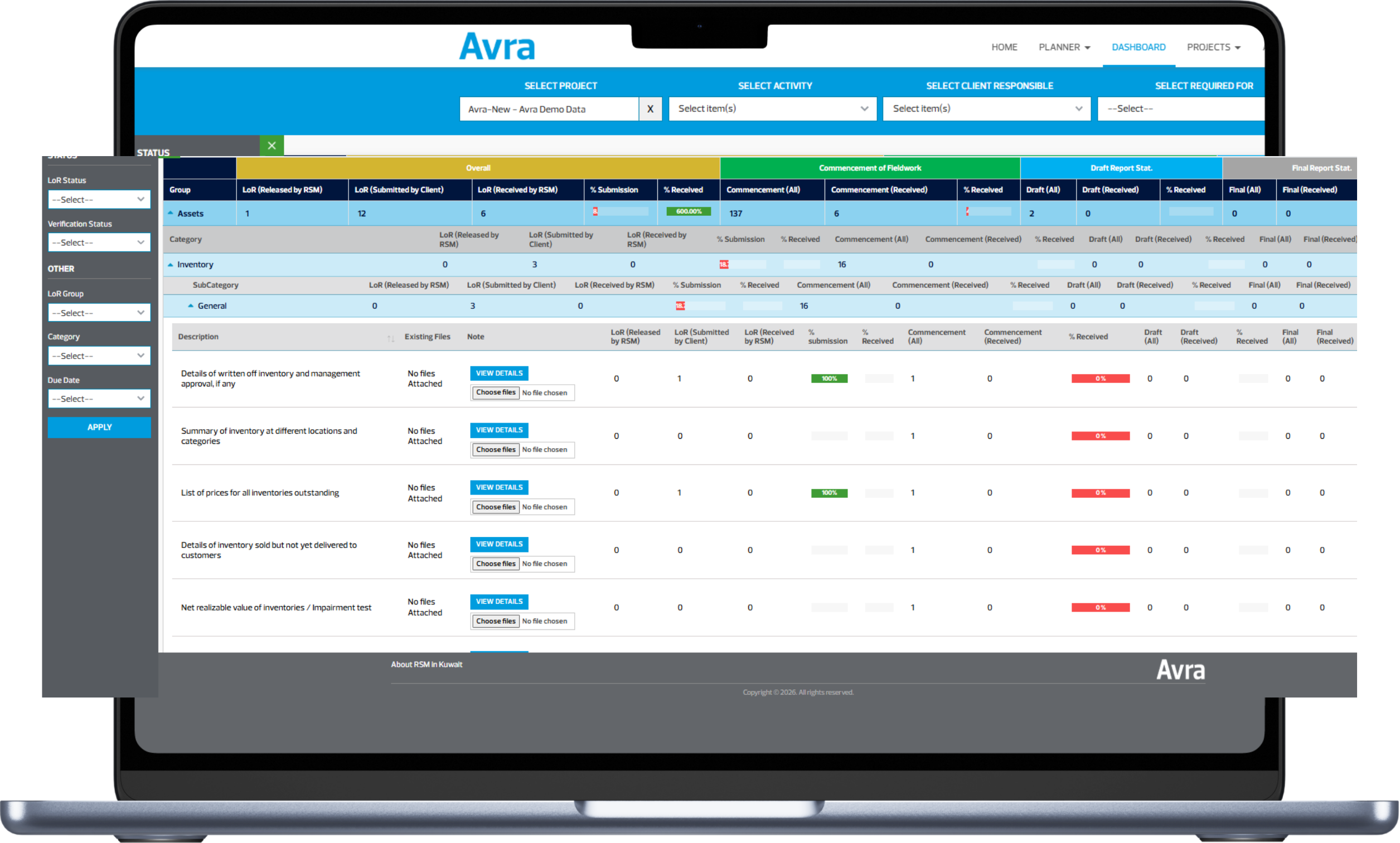Open Select Required For dropdown
Screen dimensions: 1400x843
click(x=1181, y=109)
